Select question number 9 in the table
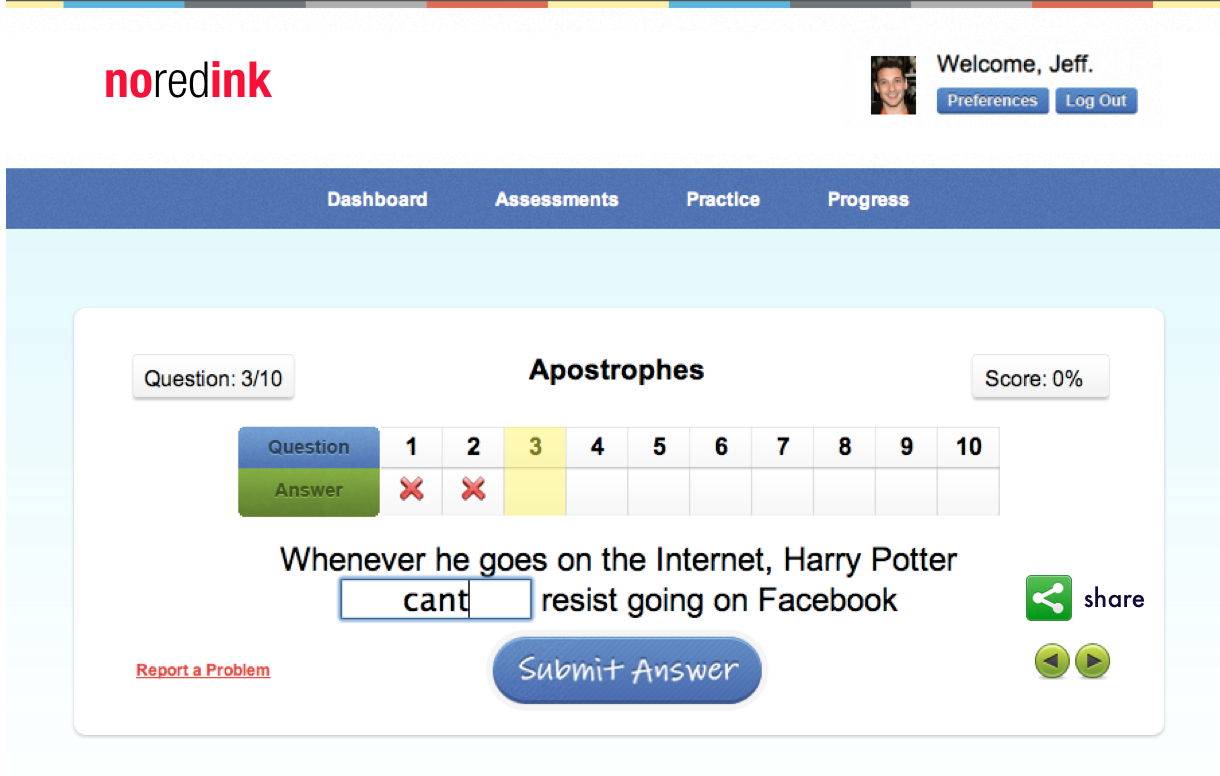Image resolution: width=1220 pixels, height=776 pixels. coord(907,447)
